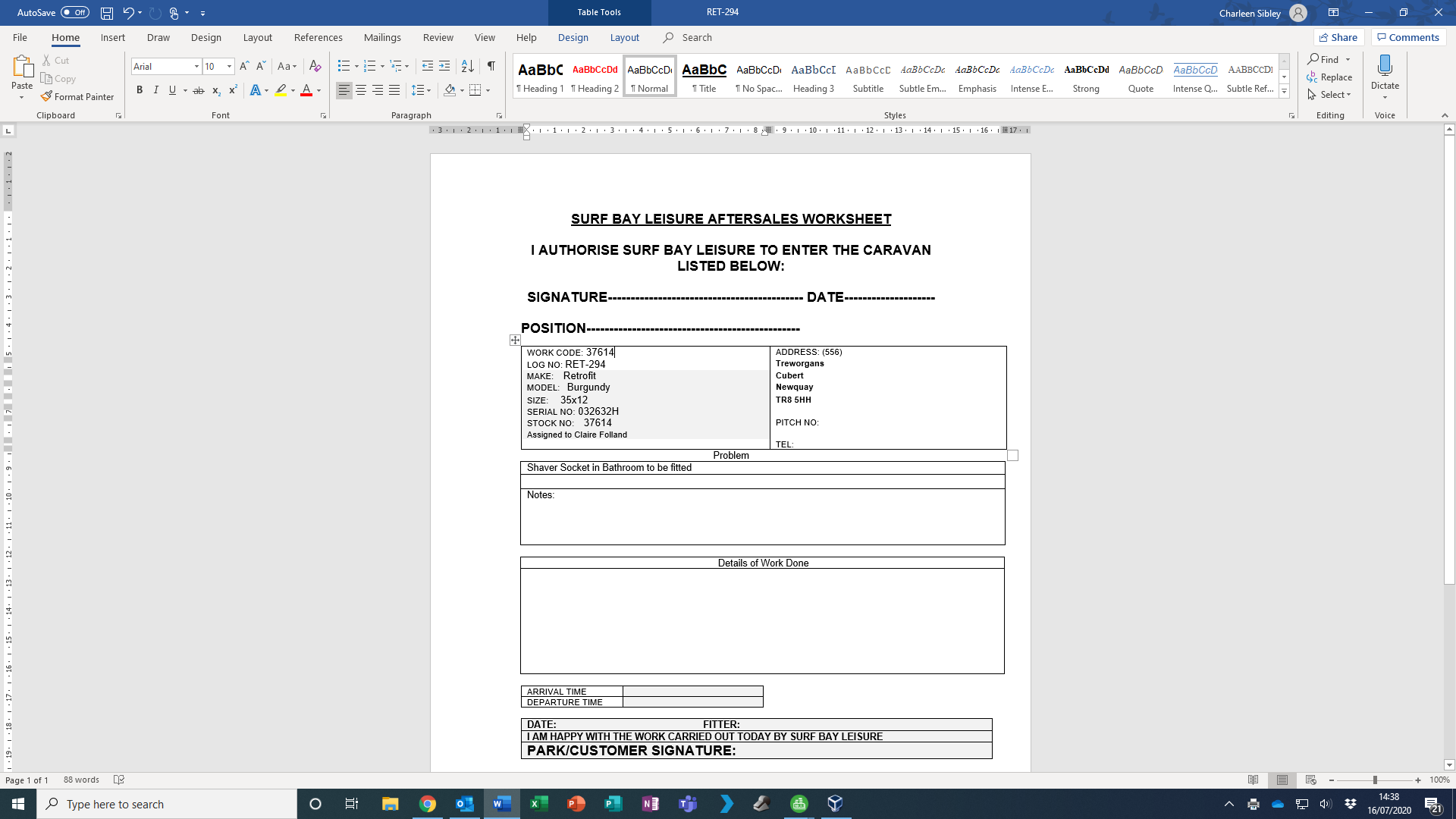Screen dimensions: 1456x819
Task: Click the Increase Indent icon
Action: pyautogui.click(x=444, y=67)
